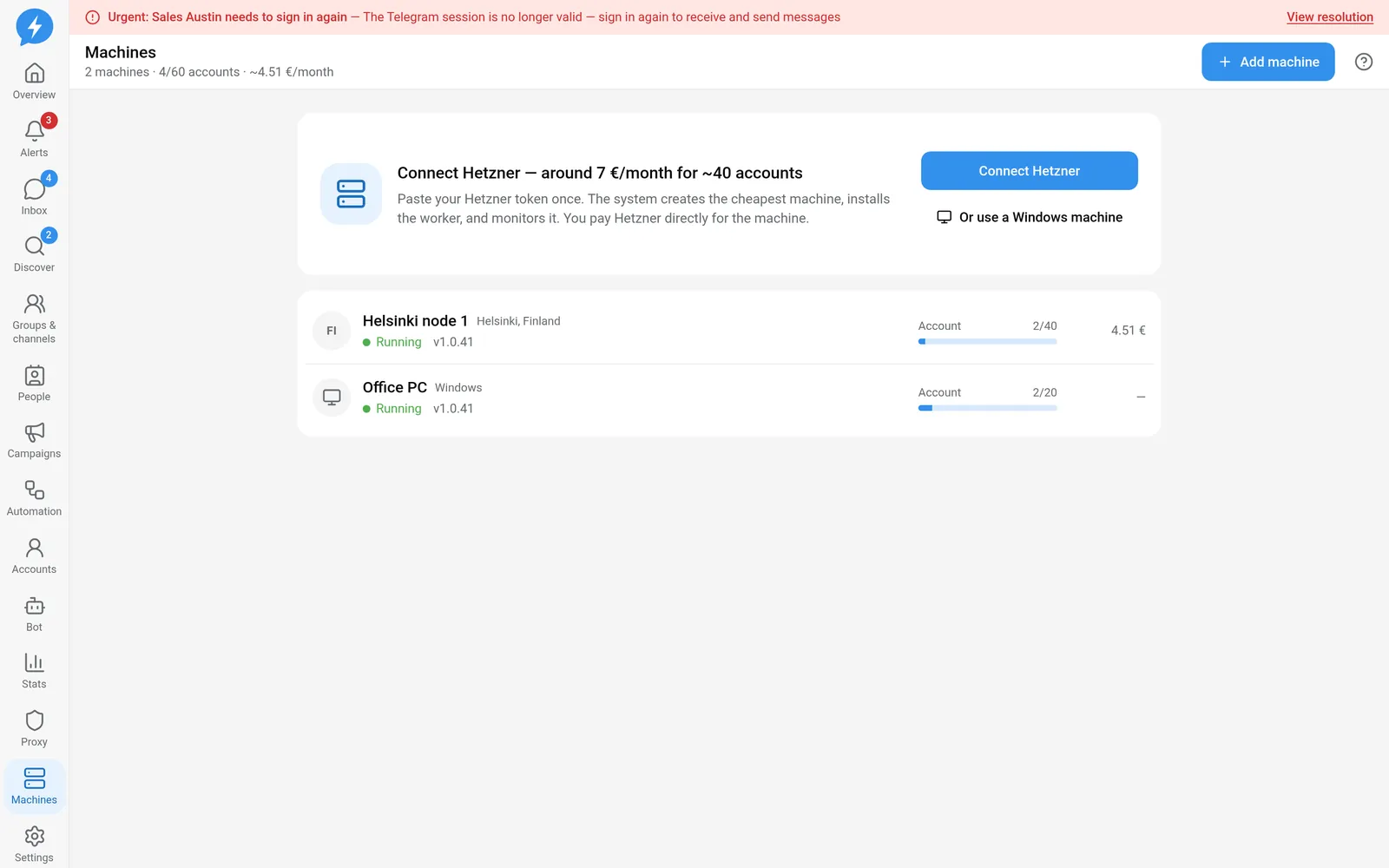Click the Windows label beside Office PC
Screen dimensions: 1389x868
[458, 388]
